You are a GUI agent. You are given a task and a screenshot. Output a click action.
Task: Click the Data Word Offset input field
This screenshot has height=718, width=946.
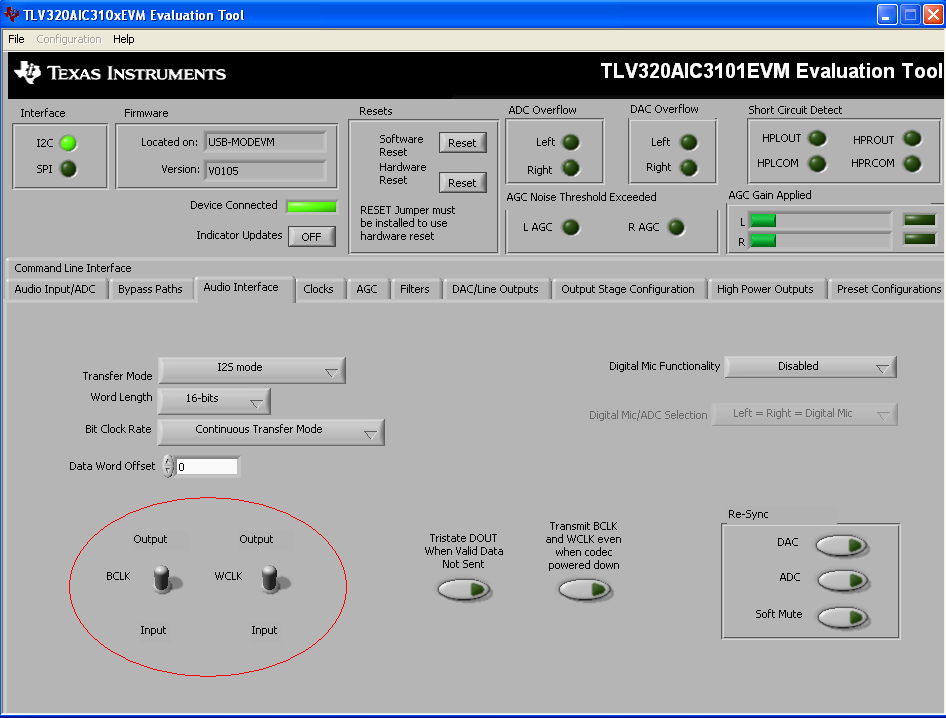pyautogui.click(x=207, y=467)
